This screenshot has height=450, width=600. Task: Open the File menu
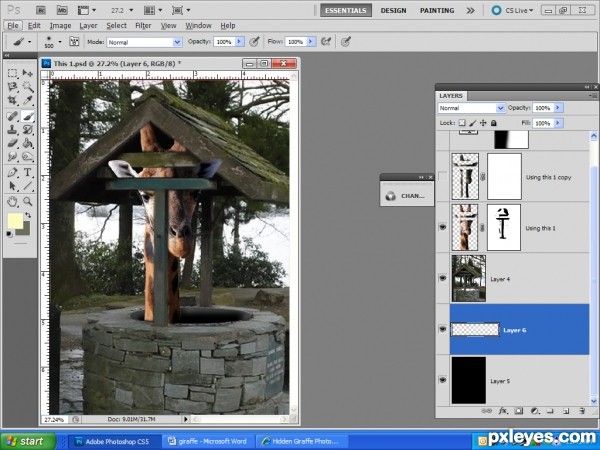click(13, 26)
